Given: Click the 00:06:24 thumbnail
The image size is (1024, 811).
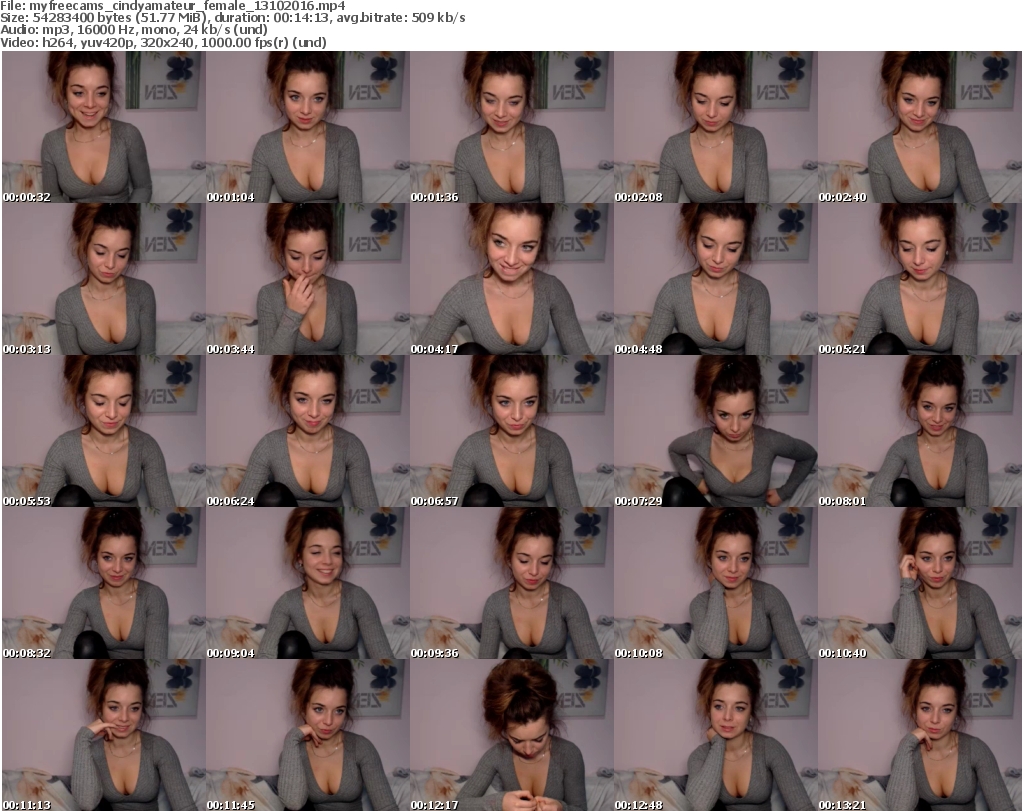Looking at the screenshot, I should 307,431.
